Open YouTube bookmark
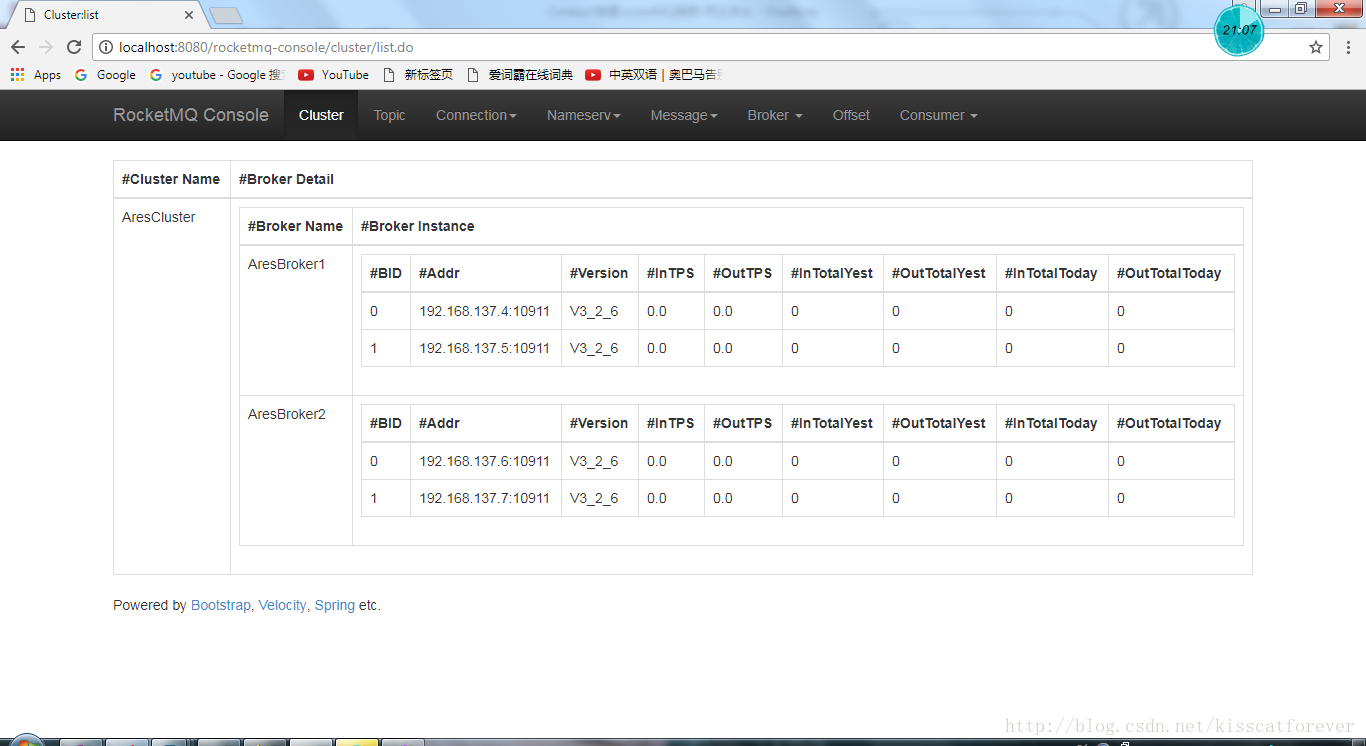This screenshot has width=1366, height=746. 334,75
